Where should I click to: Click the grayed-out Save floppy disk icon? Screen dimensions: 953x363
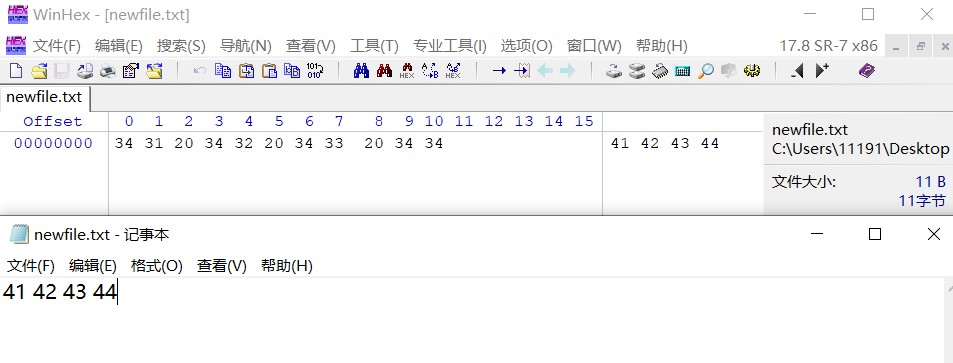pyautogui.click(x=61, y=71)
